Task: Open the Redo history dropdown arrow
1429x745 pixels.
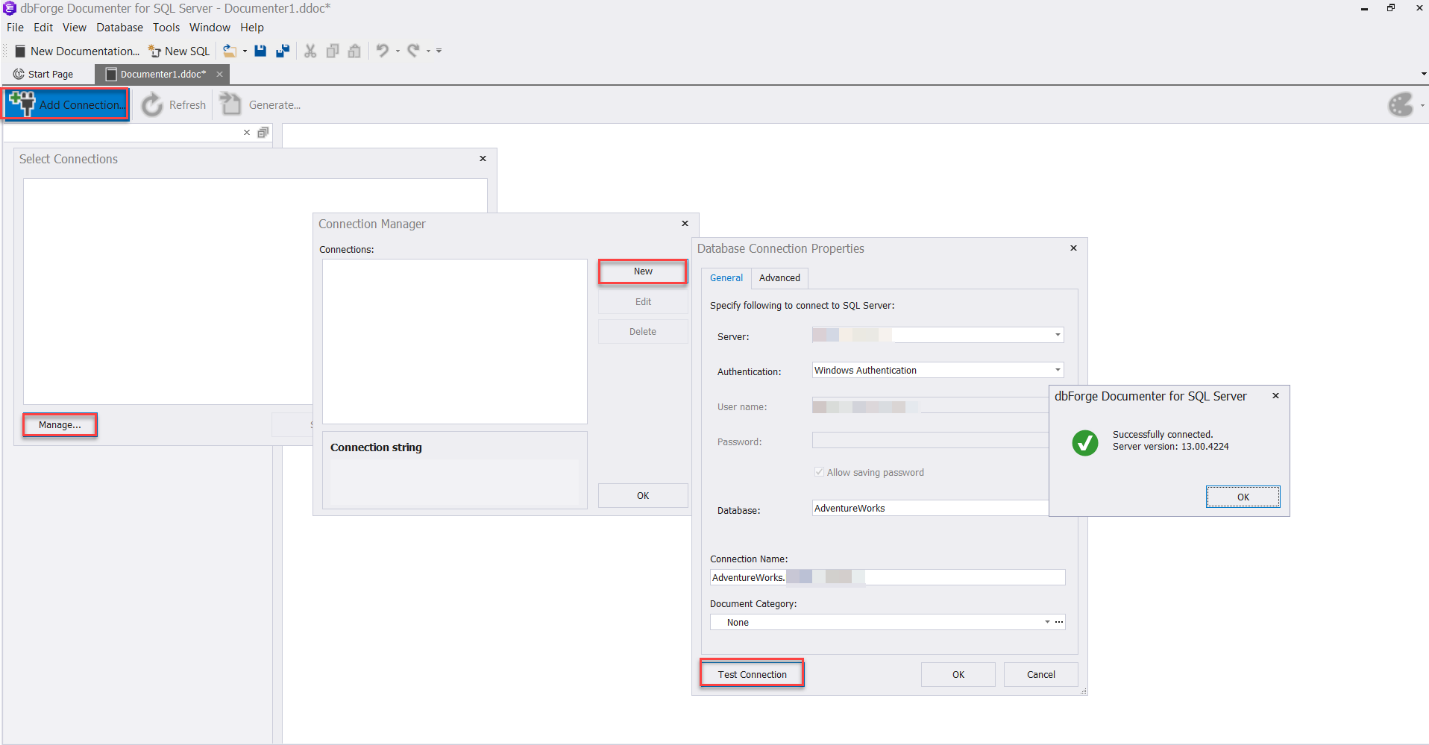Action: point(428,51)
